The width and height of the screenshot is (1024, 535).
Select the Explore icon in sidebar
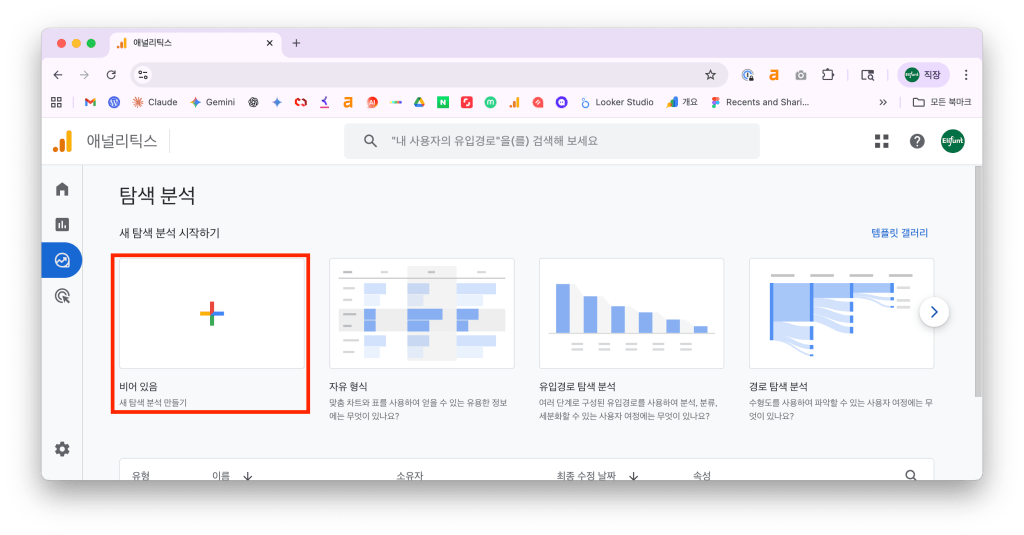click(x=62, y=260)
